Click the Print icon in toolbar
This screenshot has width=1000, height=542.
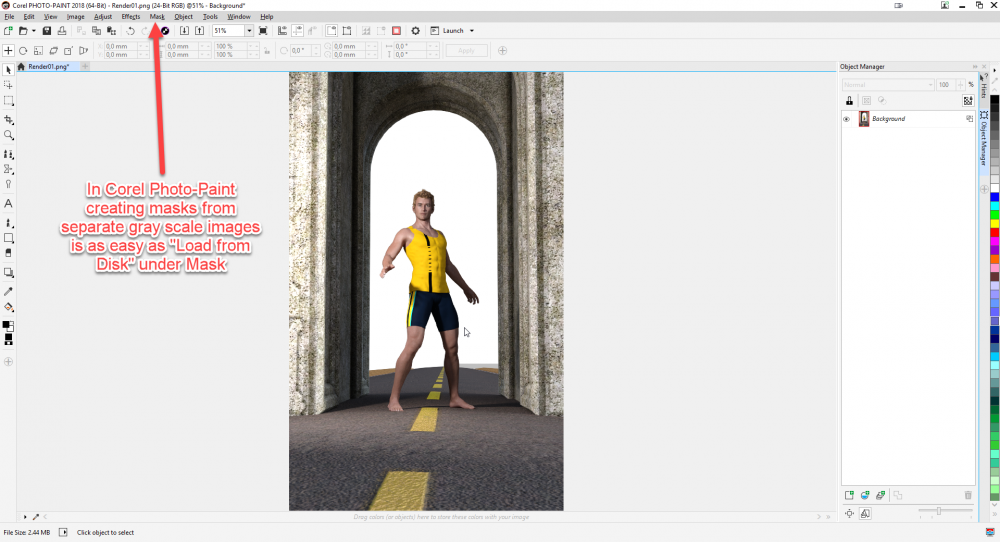click(63, 31)
